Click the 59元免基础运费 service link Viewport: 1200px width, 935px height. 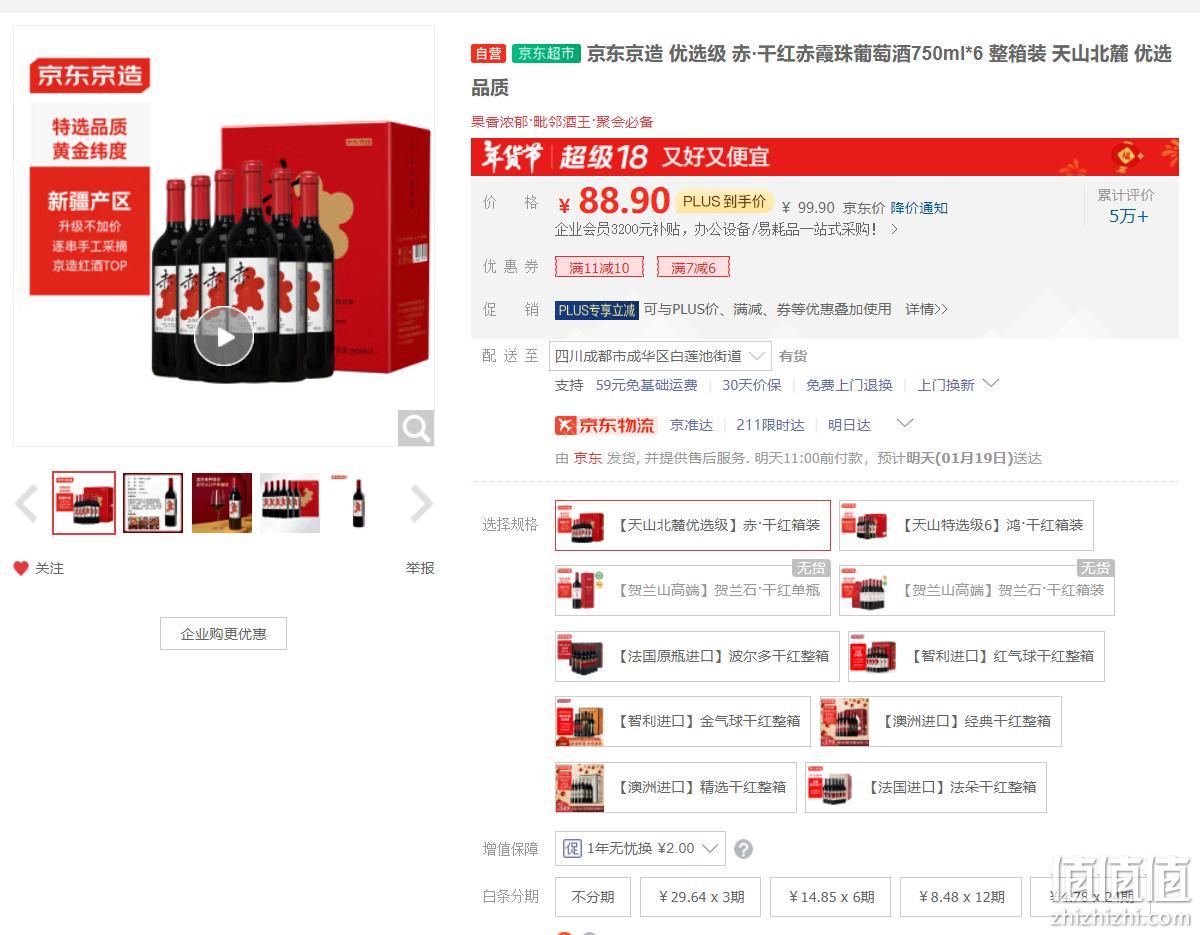click(647, 385)
